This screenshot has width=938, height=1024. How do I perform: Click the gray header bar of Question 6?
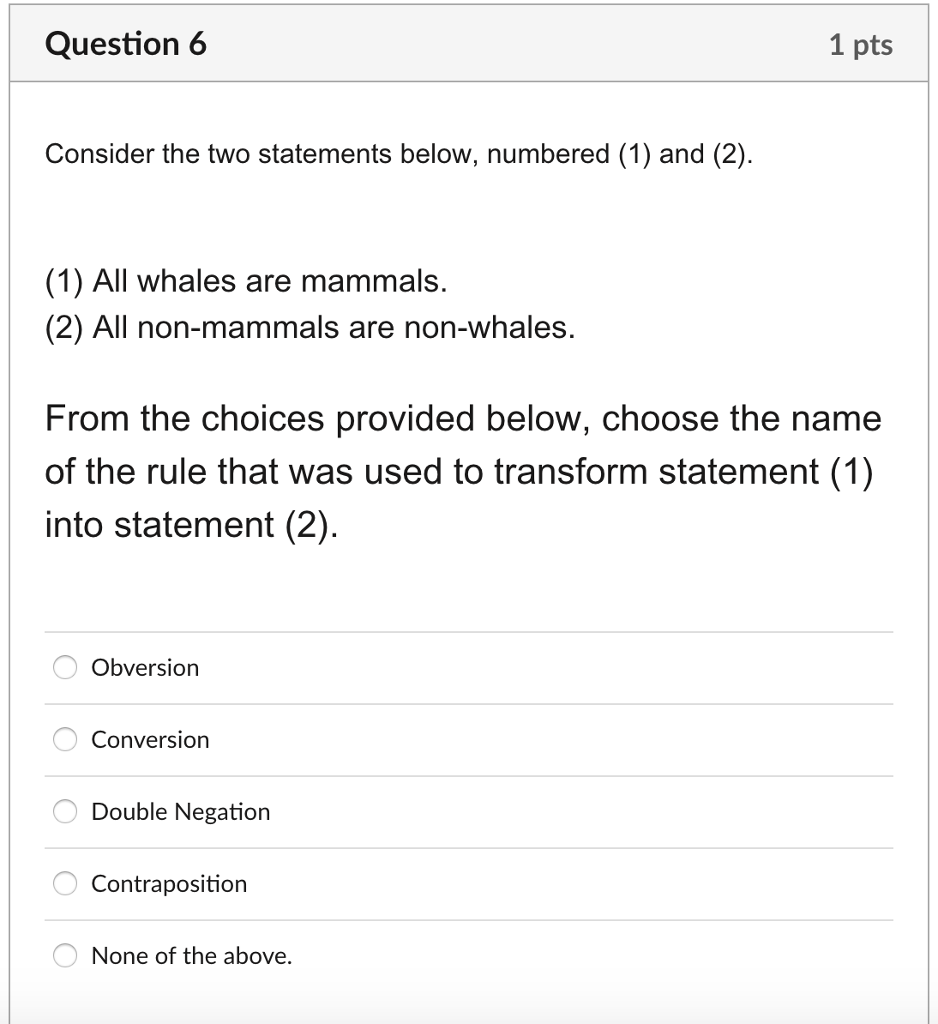(468, 44)
